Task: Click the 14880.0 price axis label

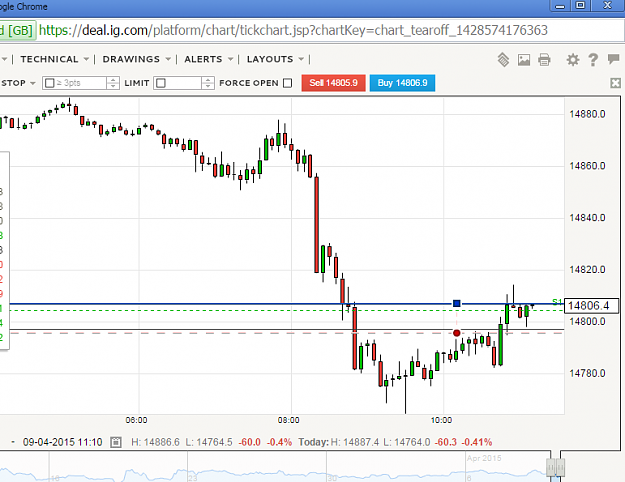Action: (587, 114)
